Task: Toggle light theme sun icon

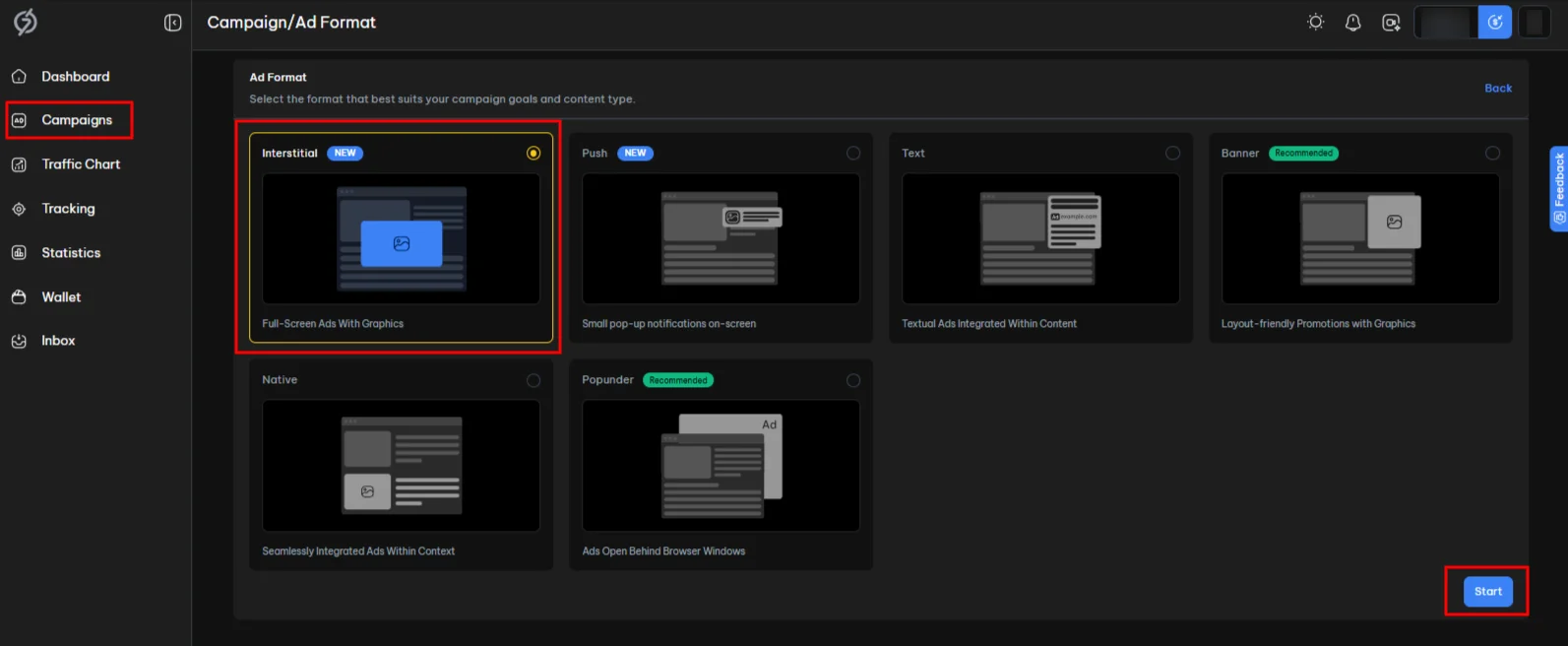Action: click(x=1315, y=22)
